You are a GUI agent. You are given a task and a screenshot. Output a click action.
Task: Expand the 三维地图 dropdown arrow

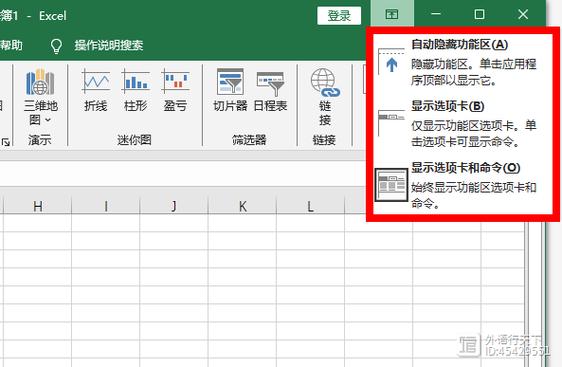click(x=48, y=120)
